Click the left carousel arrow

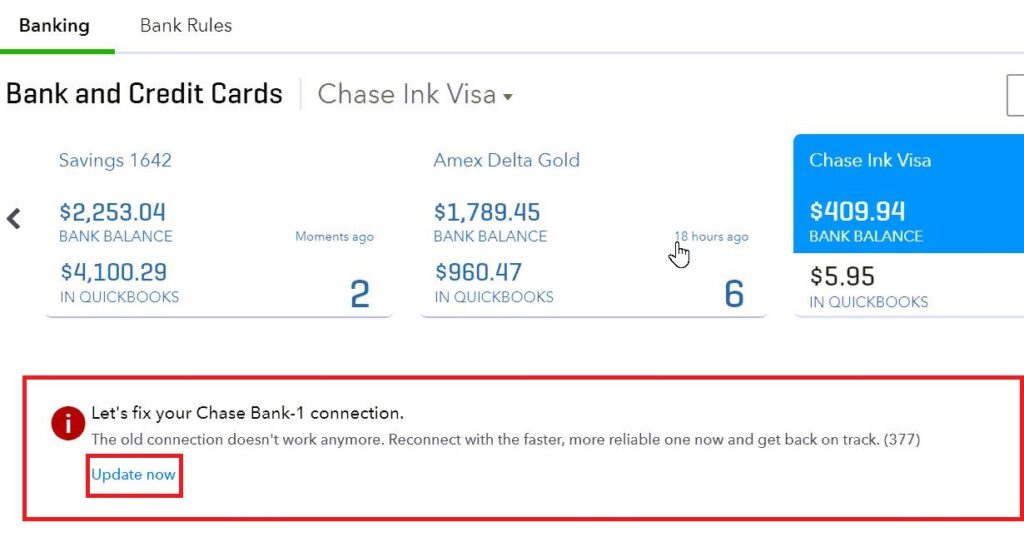tap(14, 218)
